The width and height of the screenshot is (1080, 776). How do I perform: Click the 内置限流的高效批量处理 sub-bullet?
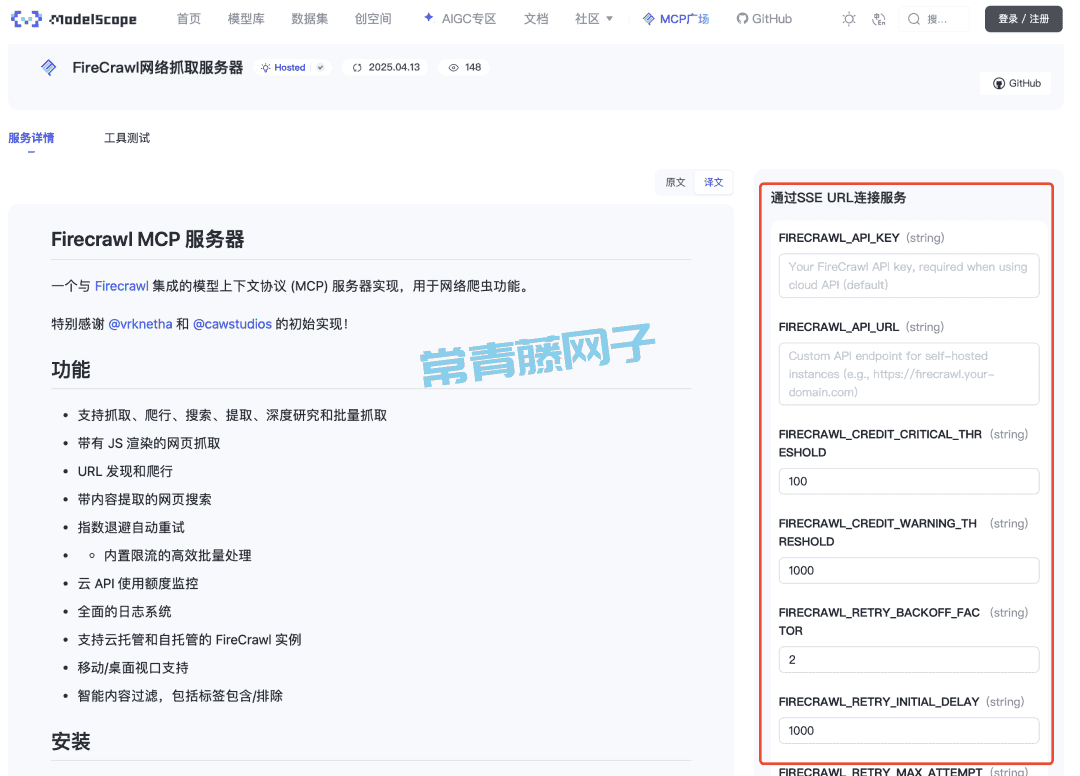(178, 556)
